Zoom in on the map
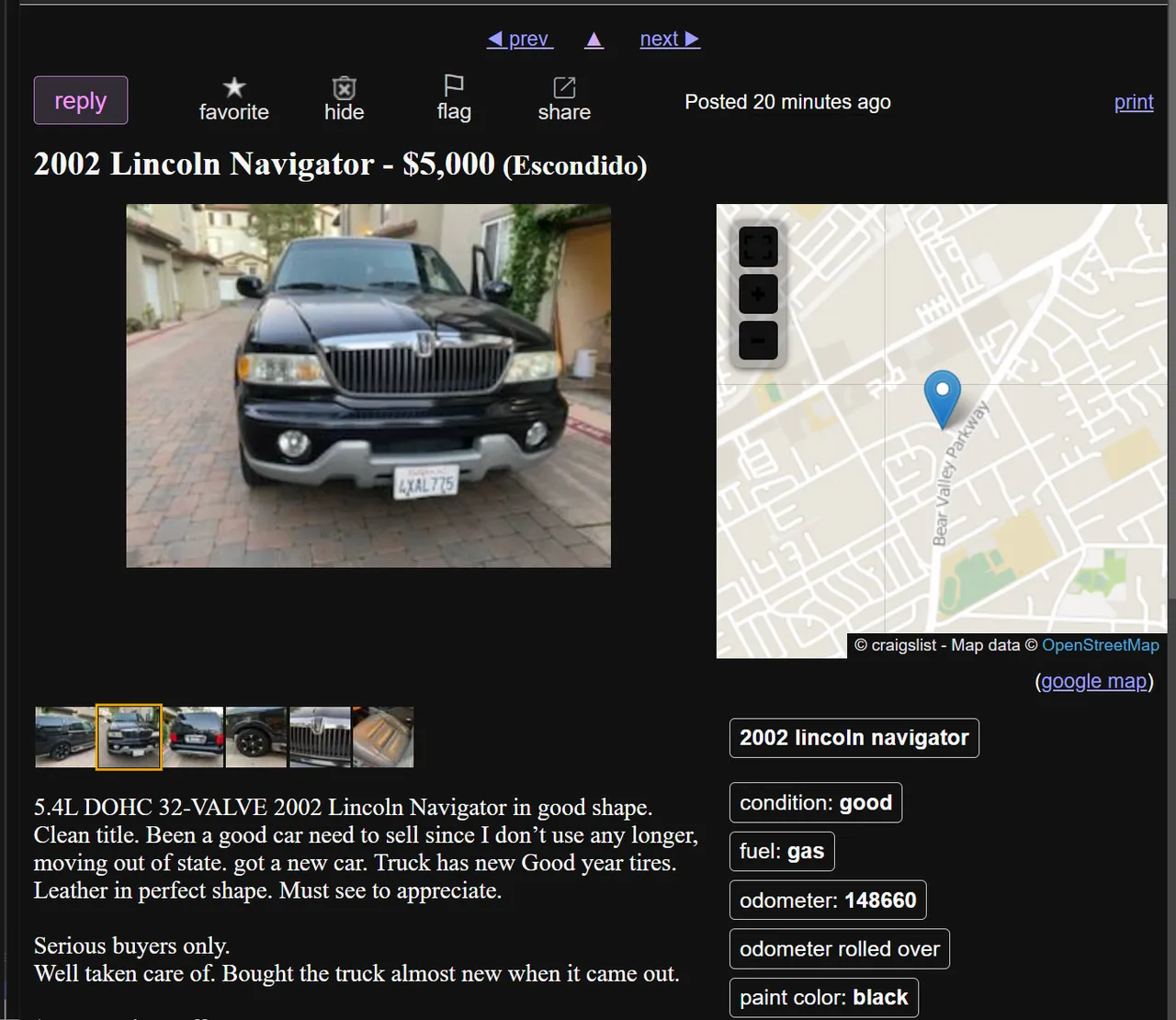 pyautogui.click(x=758, y=294)
